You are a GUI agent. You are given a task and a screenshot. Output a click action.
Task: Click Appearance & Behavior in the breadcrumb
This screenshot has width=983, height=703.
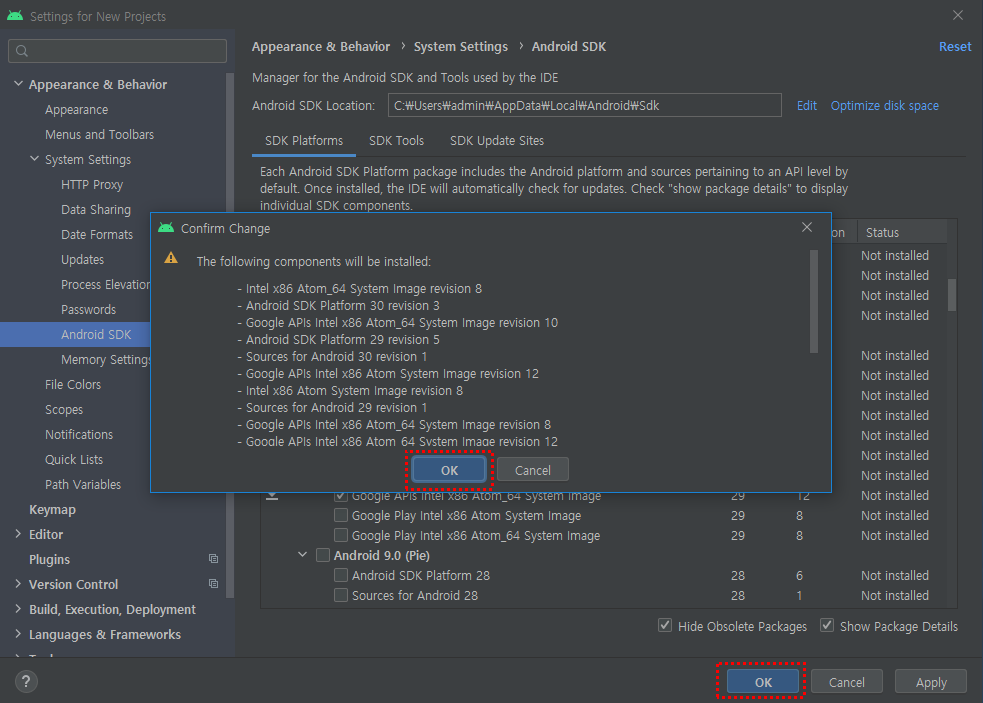pyautogui.click(x=321, y=46)
